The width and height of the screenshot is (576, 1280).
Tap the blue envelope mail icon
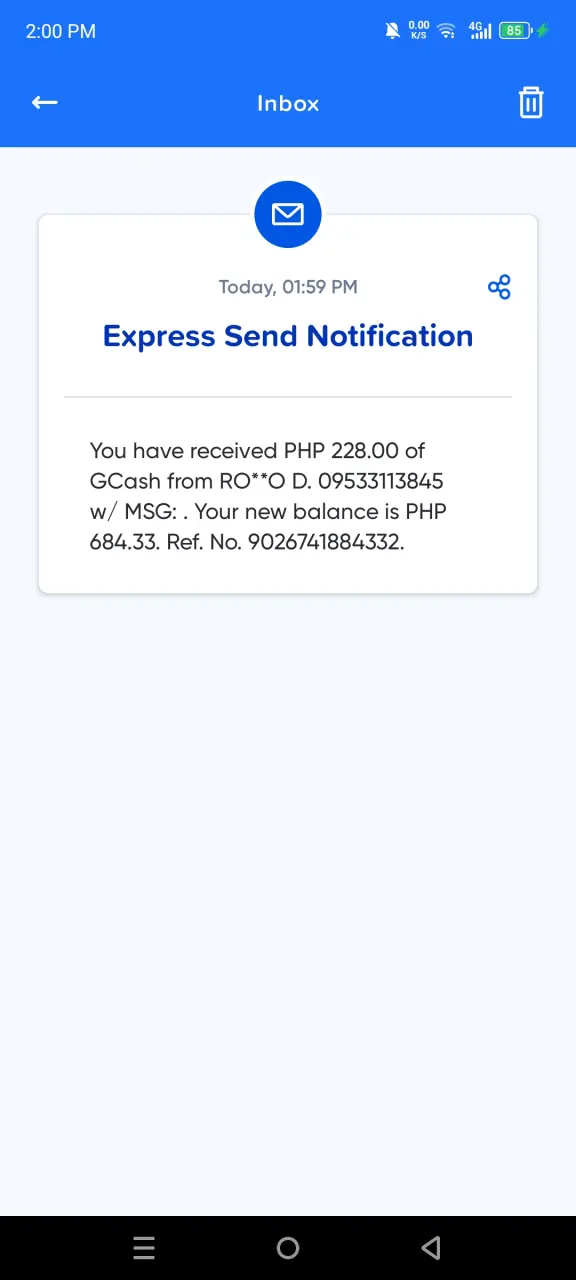[288, 214]
